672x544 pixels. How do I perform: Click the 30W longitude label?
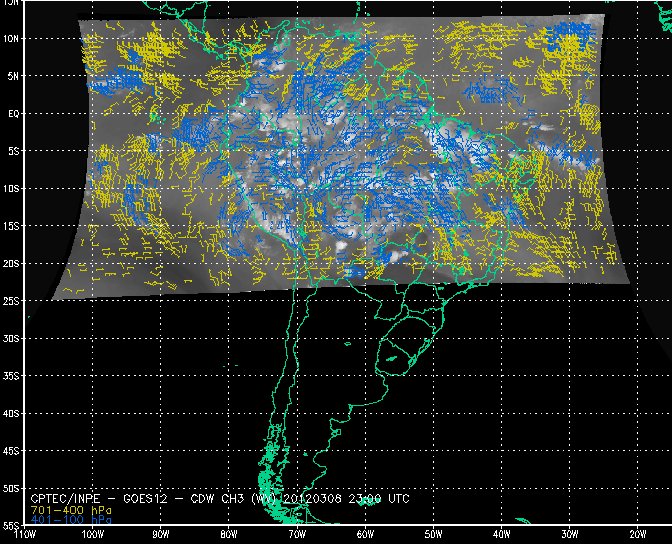click(x=570, y=535)
